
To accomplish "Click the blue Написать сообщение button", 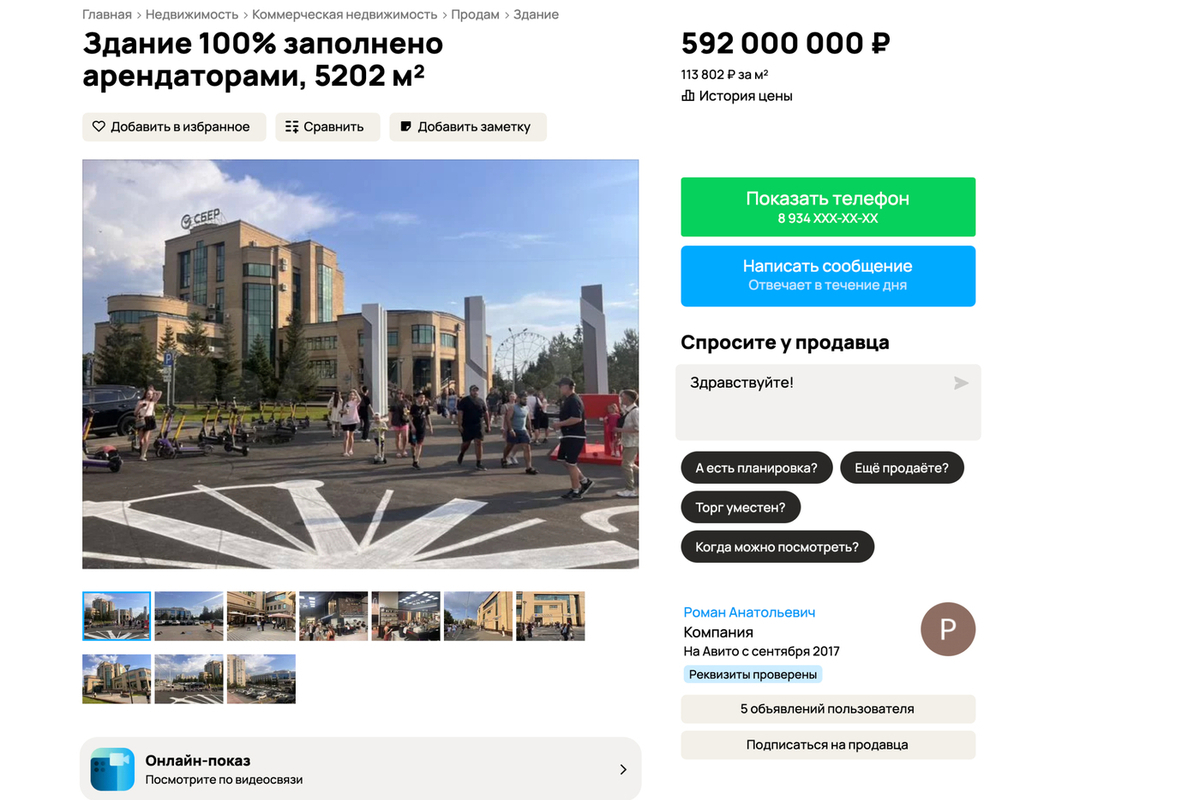I will (828, 276).
